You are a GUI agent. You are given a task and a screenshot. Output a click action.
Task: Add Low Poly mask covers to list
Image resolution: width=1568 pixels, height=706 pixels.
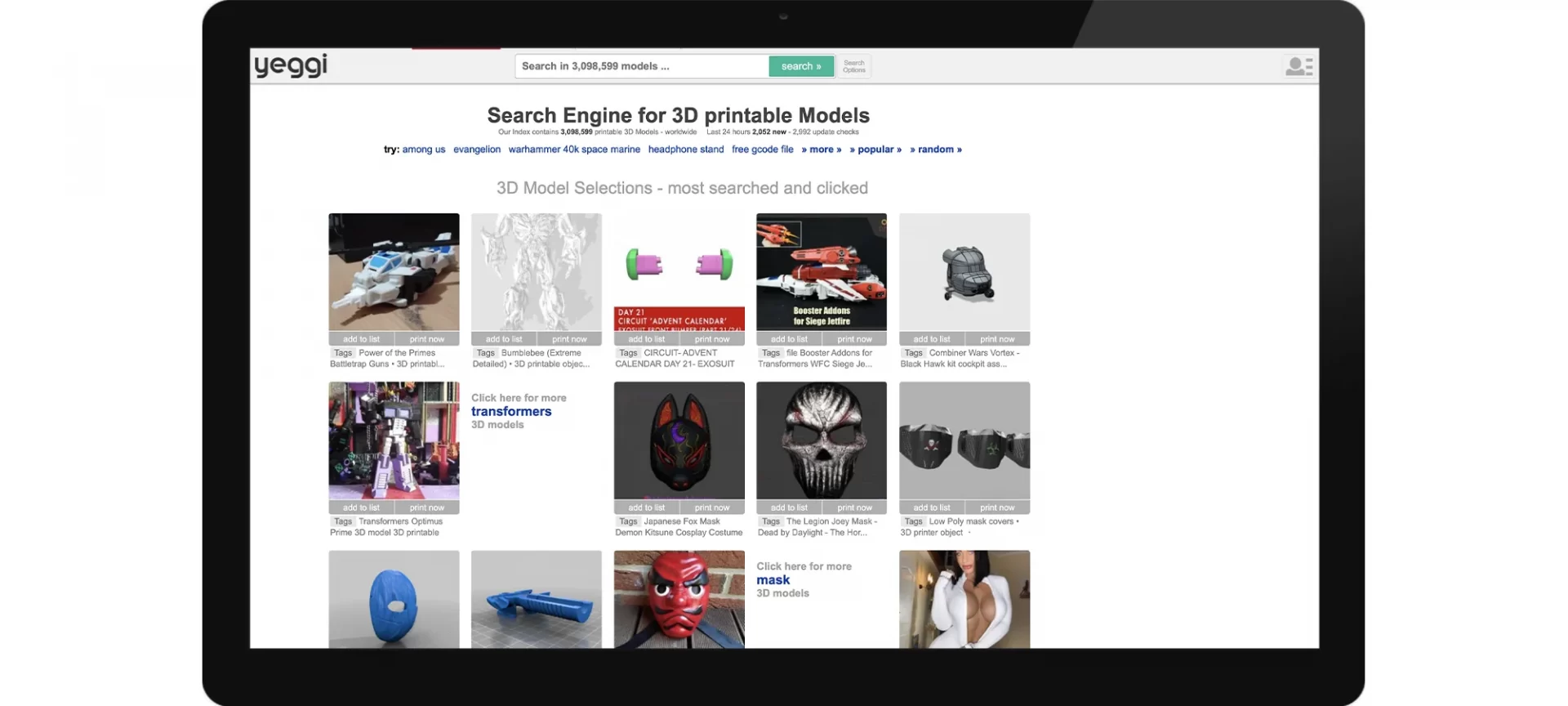[x=932, y=507]
